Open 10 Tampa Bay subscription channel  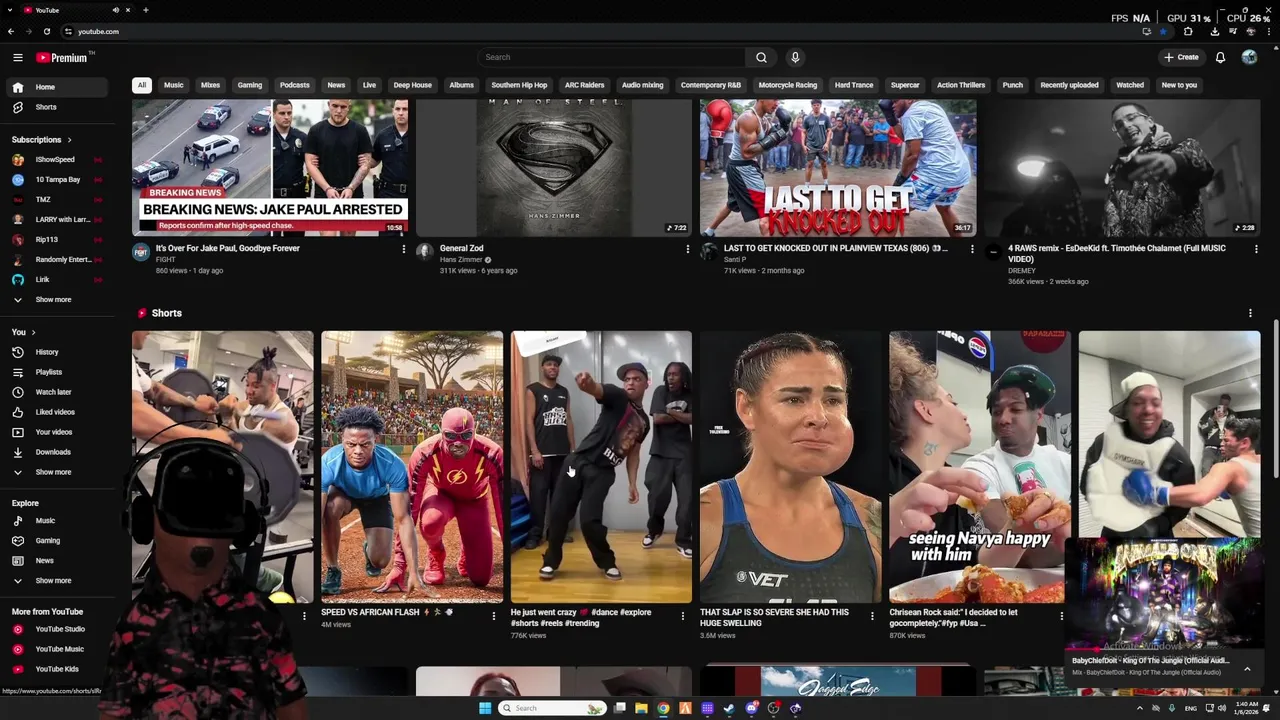tap(55, 180)
